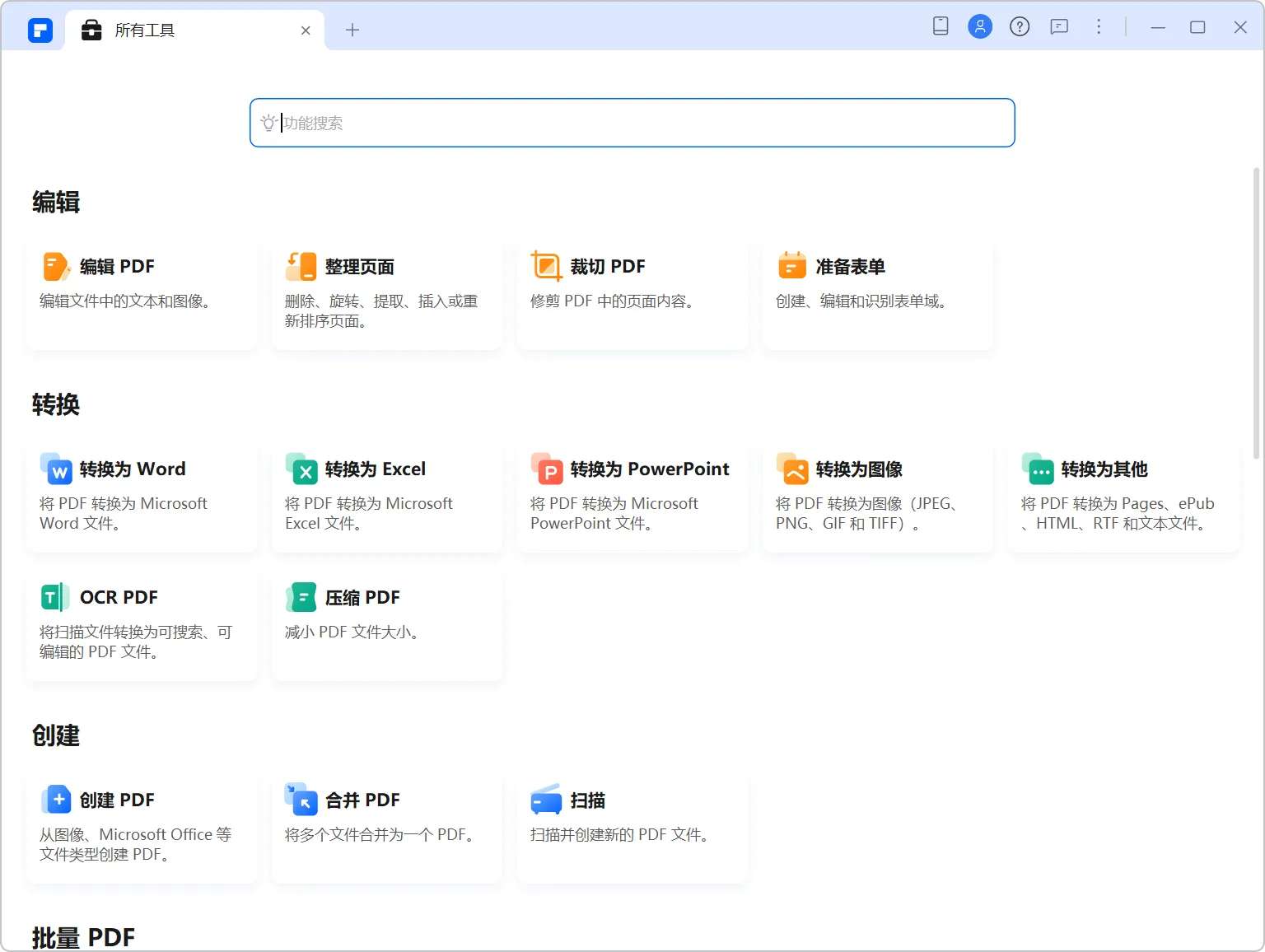Click the lightbulb icon in search box

[x=268, y=123]
